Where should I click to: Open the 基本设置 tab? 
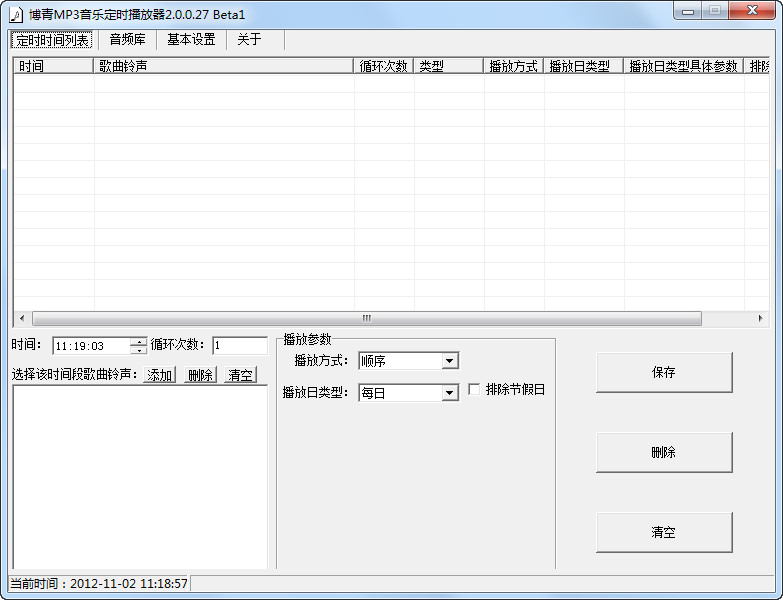tap(191, 39)
